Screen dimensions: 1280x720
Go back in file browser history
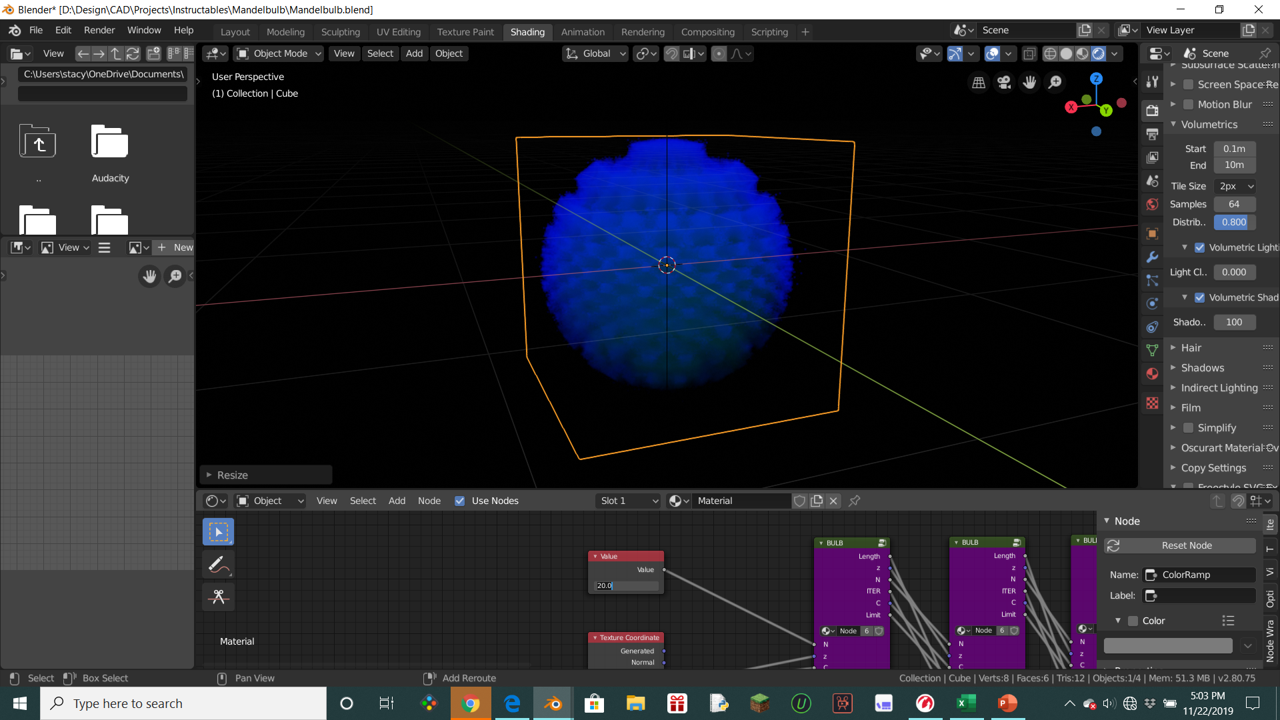coord(83,54)
